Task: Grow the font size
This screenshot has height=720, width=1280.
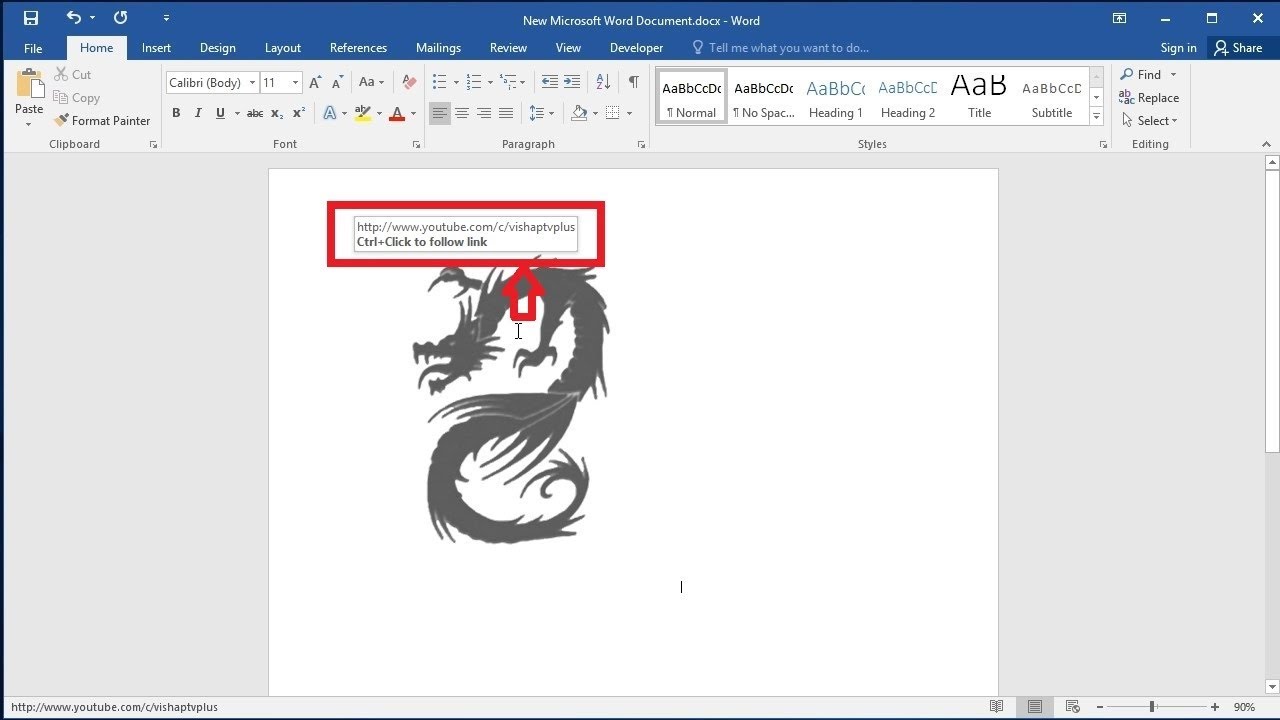Action: pyautogui.click(x=316, y=83)
